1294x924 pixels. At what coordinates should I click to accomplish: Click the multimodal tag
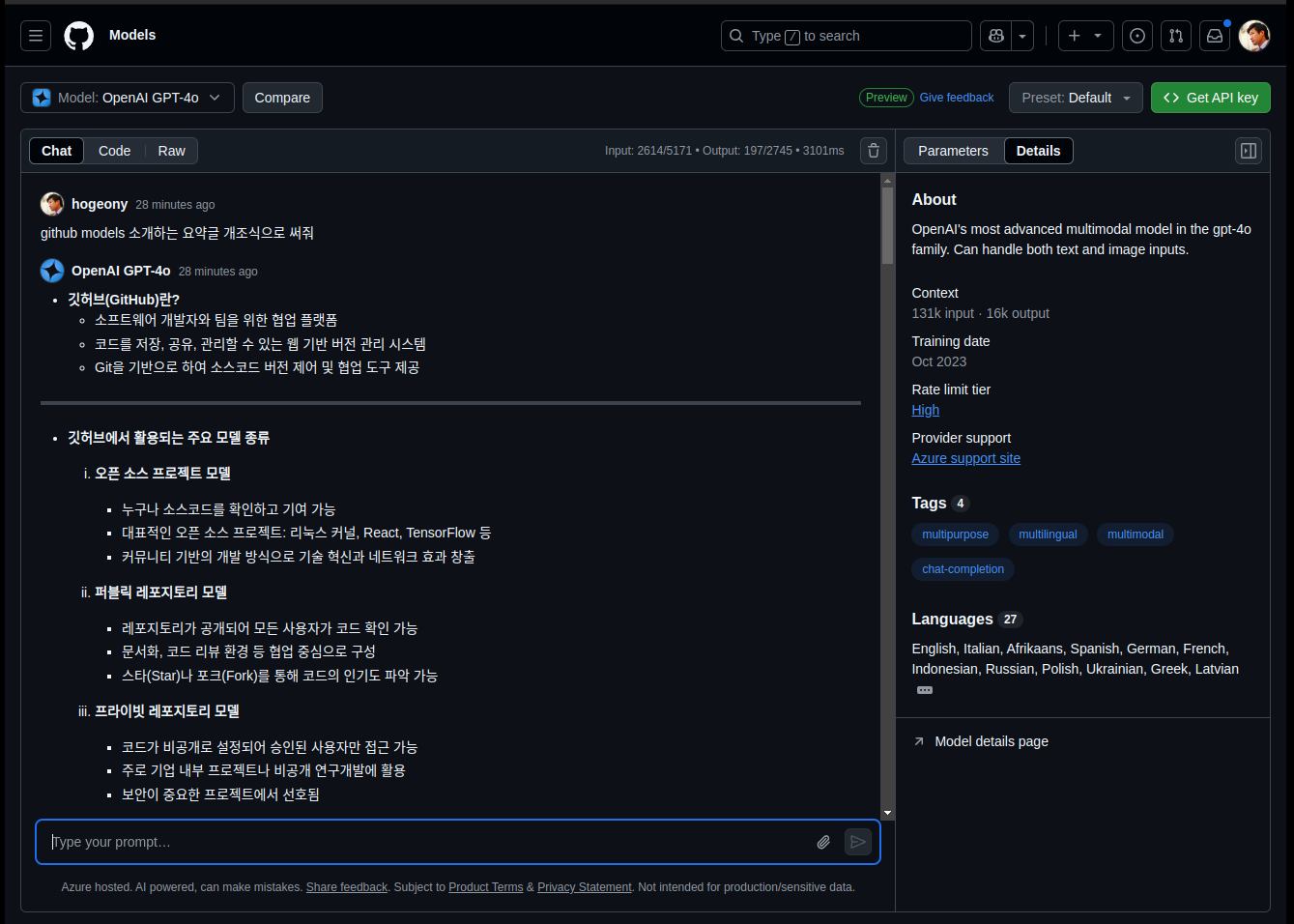click(x=1136, y=534)
